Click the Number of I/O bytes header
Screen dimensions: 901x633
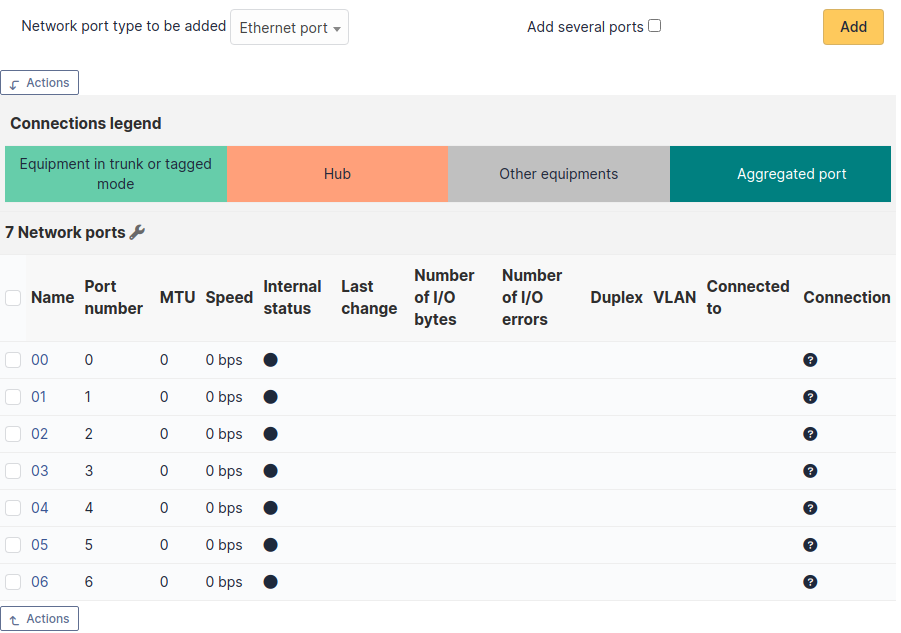444,298
